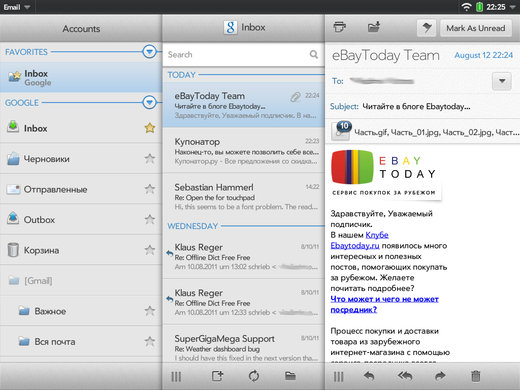
Task: Click the TODAY date divider header
Action: 181,75
